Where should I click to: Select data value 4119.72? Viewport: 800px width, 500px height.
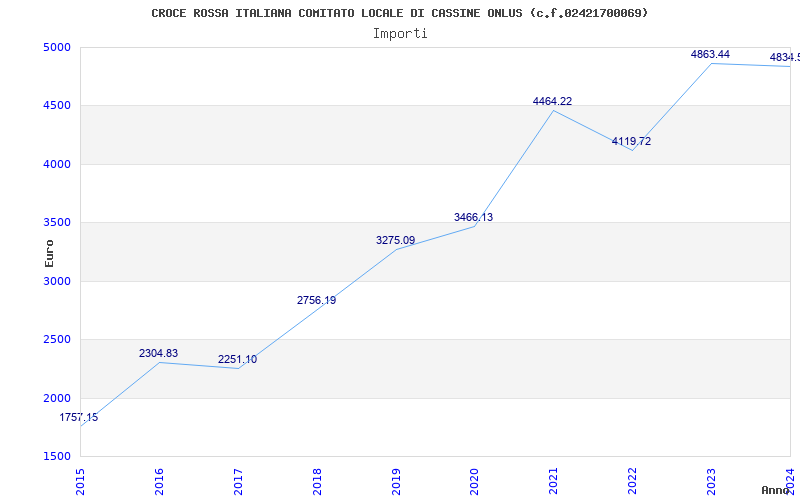pyautogui.click(x=631, y=141)
